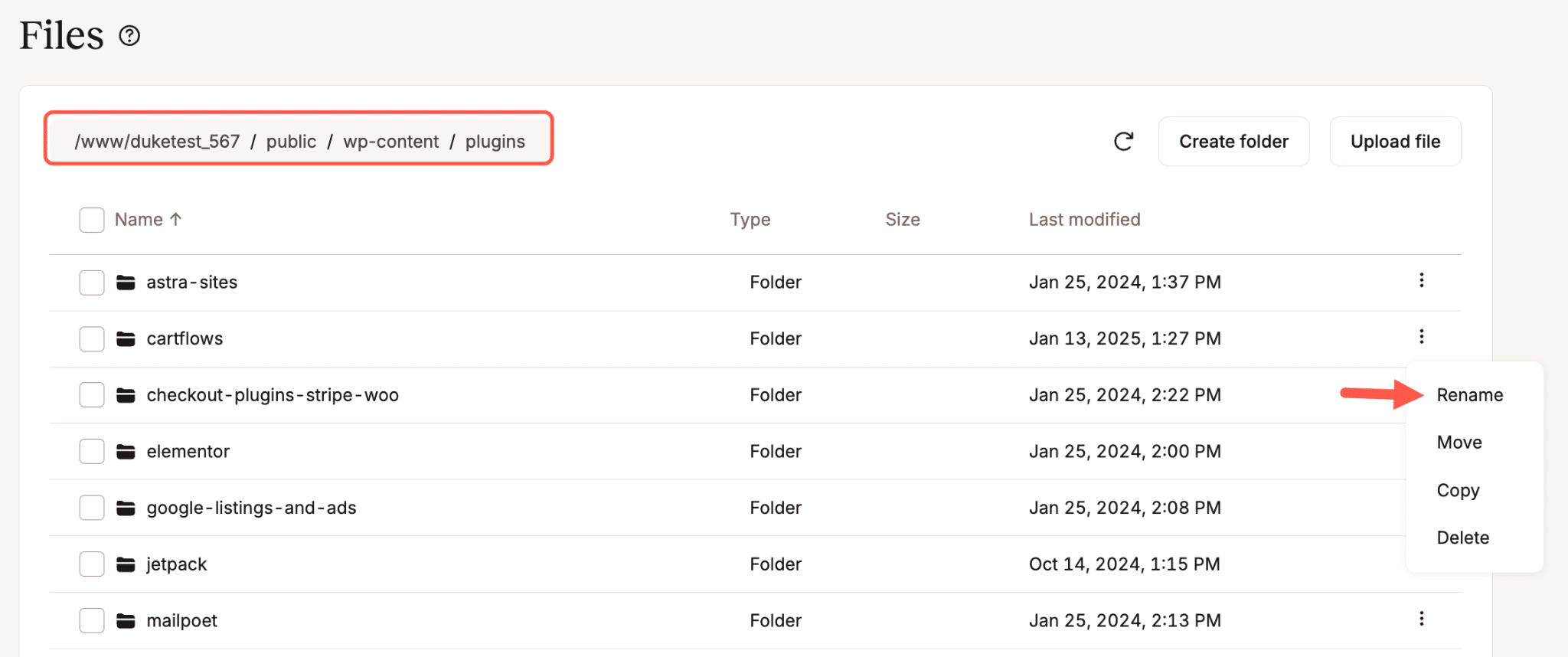The height and width of the screenshot is (657, 1568).
Task: Click the Files page heading
Action: [61, 36]
